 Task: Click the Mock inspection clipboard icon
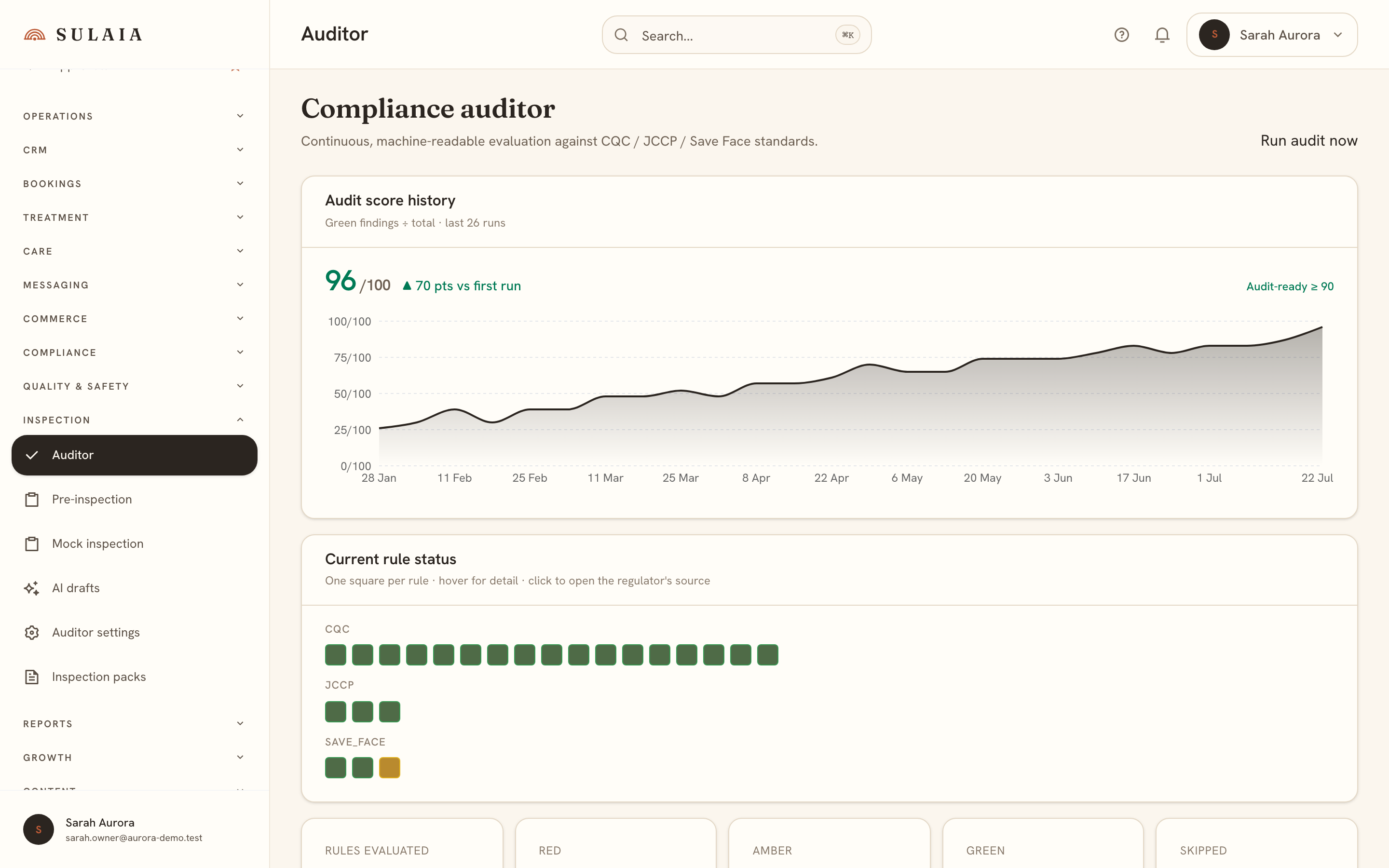pos(32,543)
